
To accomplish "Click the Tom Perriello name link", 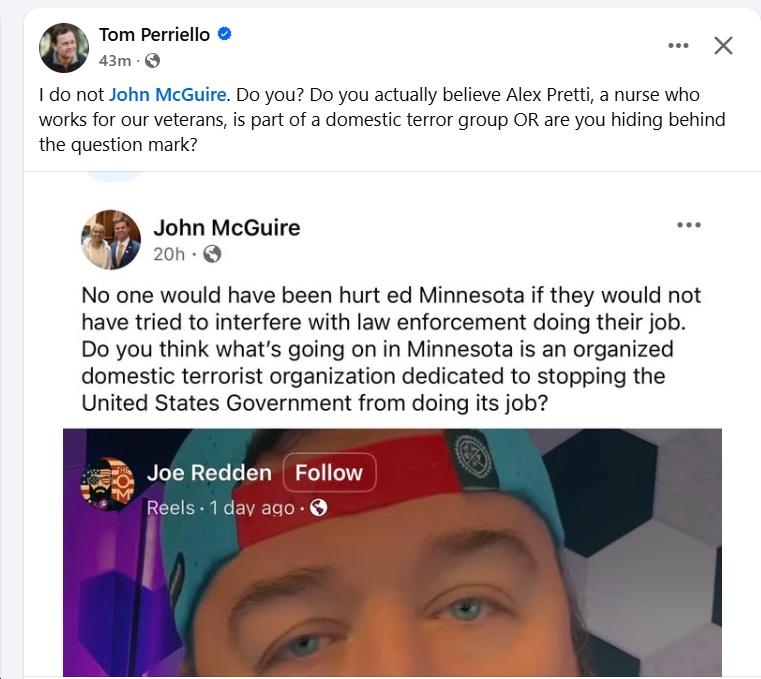I will point(154,34).
